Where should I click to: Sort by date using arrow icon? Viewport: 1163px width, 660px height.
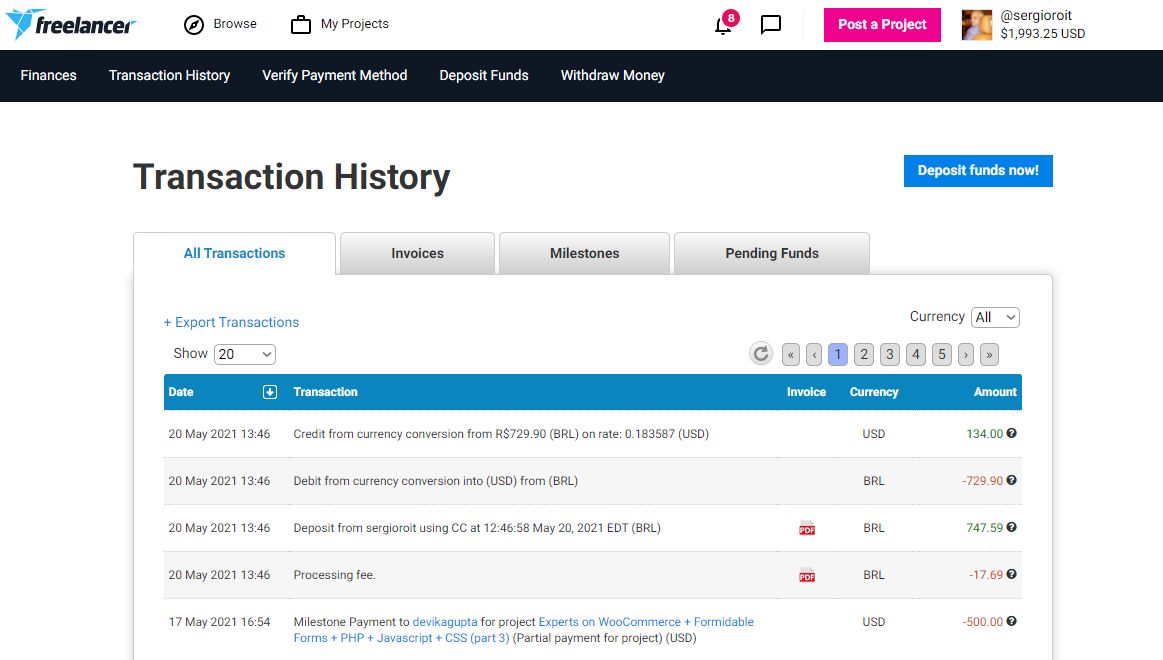click(x=269, y=392)
